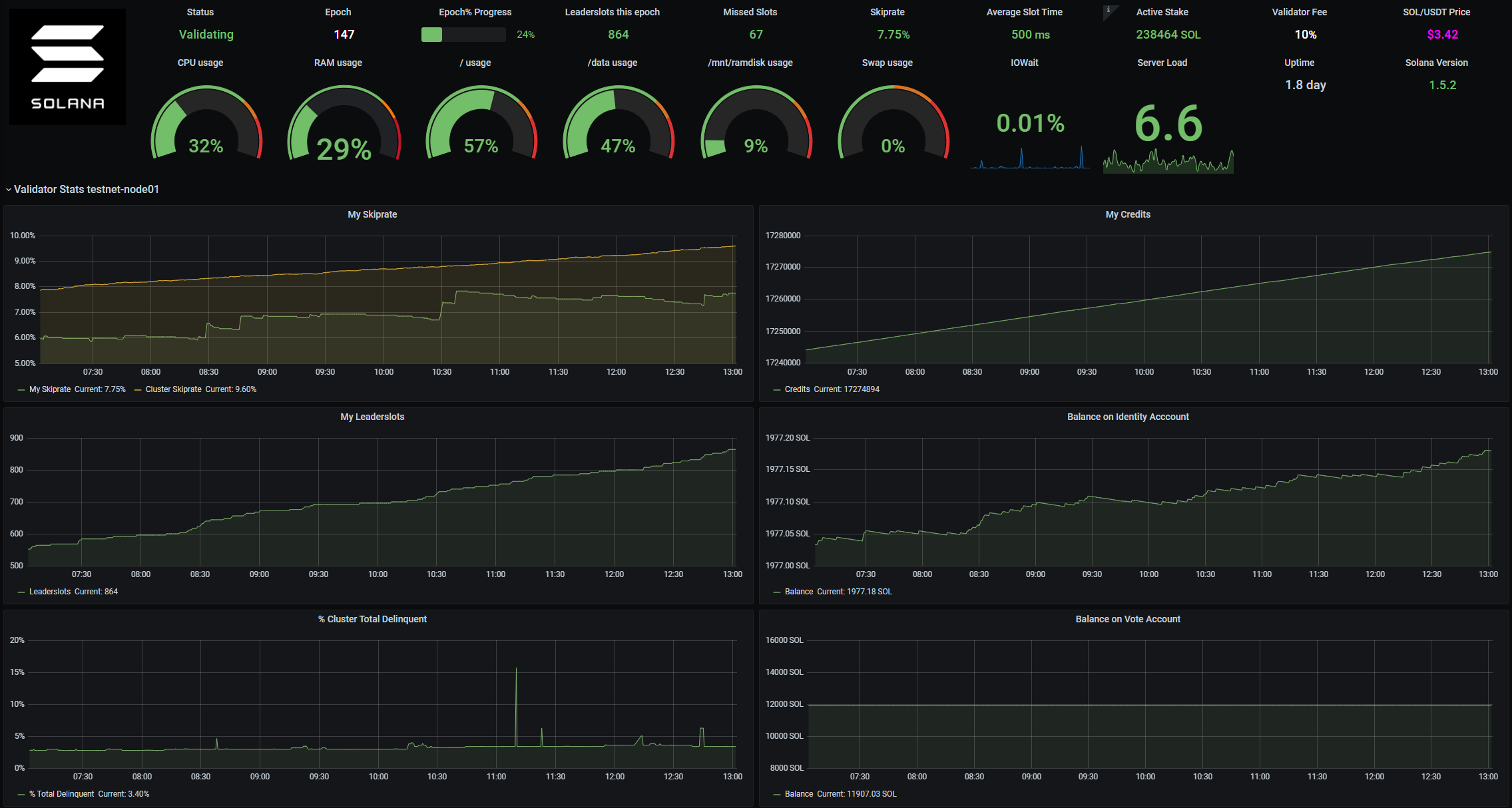Open the My Credits panel title menu
Screen dimensions: 1512x808
click(x=1127, y=214)
